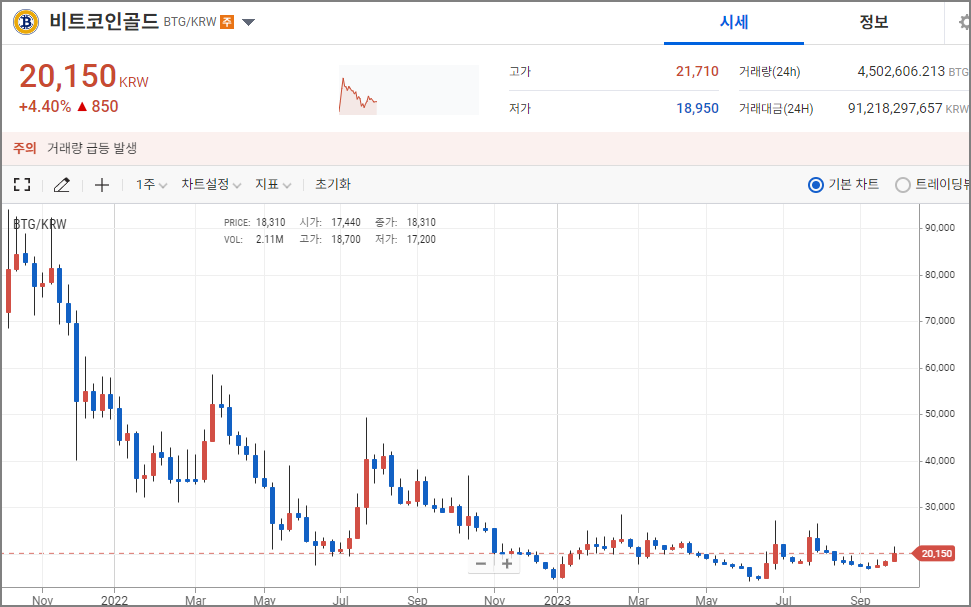Screen dimensions: 971x607
Task: Click the 20,150 current price tag on axis
Action: [936, 553]
